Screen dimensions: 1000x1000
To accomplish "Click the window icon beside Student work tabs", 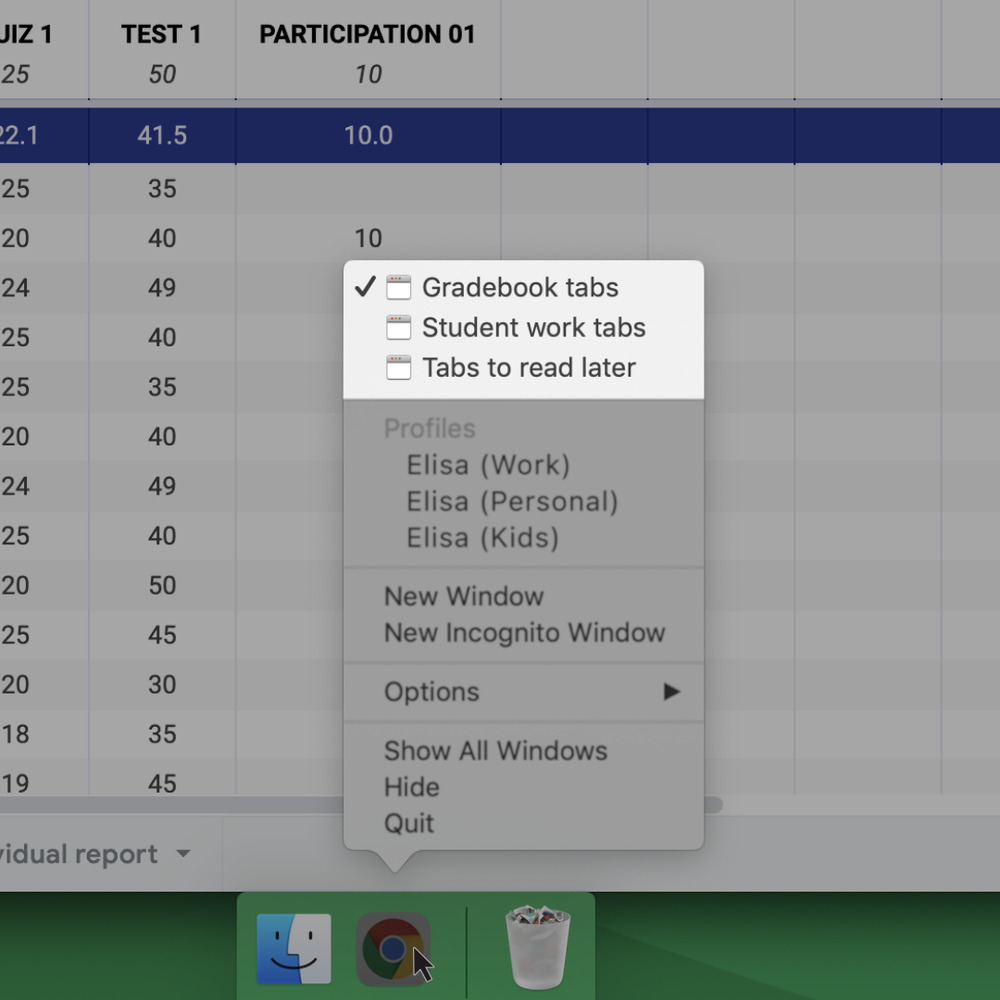I will pos(398,327).
